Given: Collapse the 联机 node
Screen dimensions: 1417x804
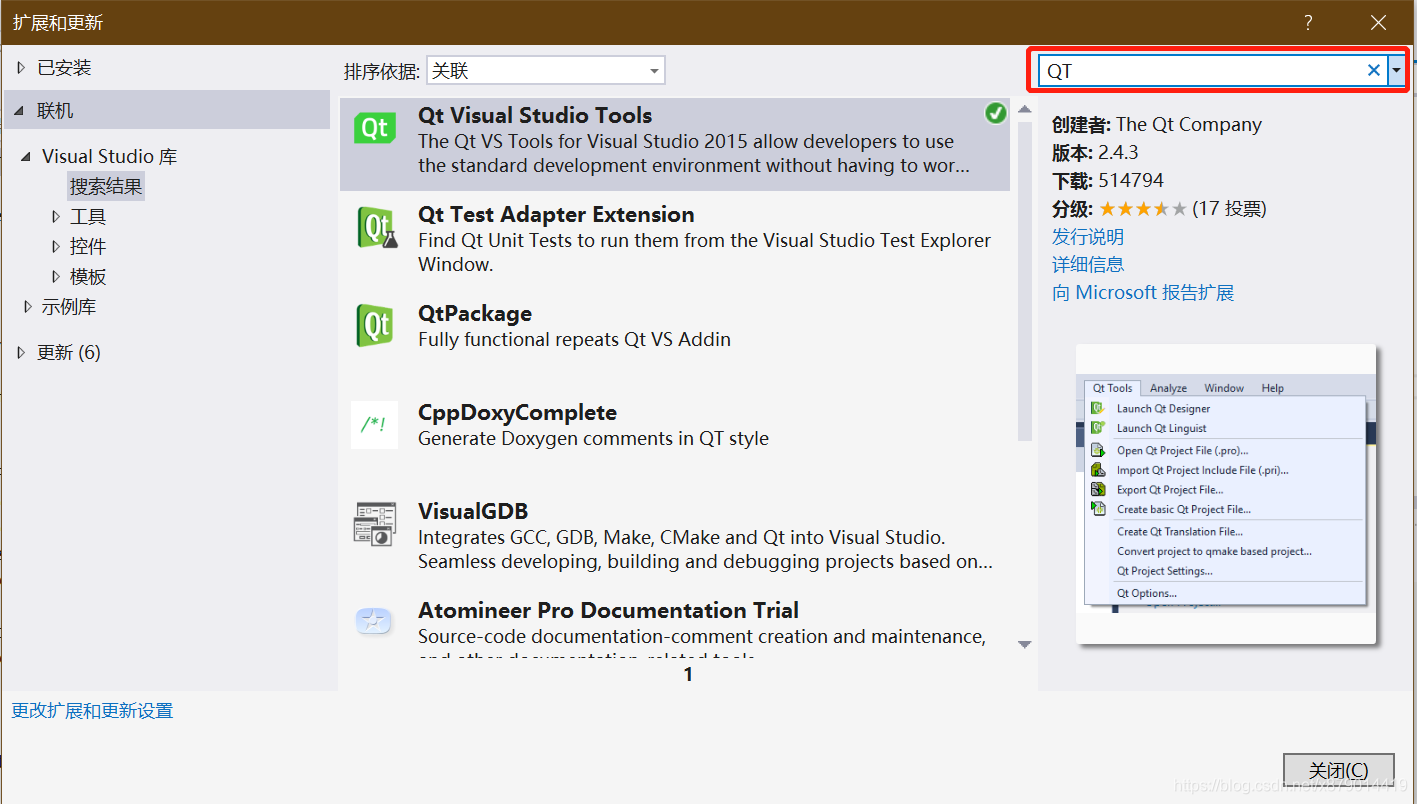Looking at the screenshot, I should (x=21, y=111).
